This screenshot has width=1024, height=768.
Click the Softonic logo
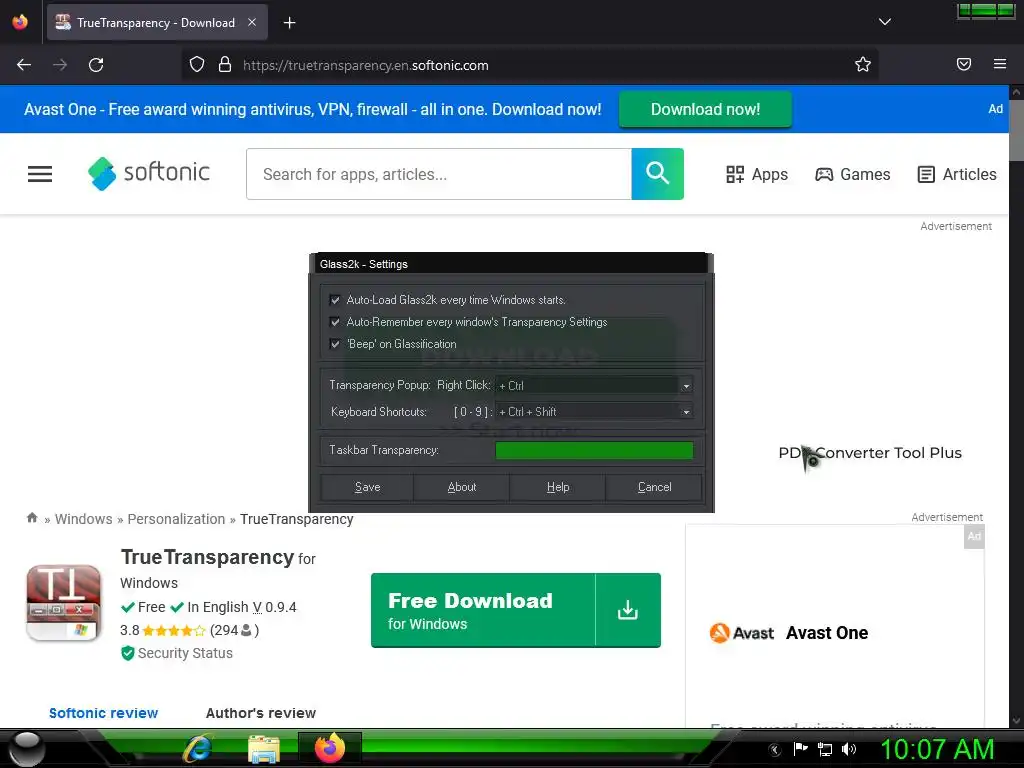point(149,174)
